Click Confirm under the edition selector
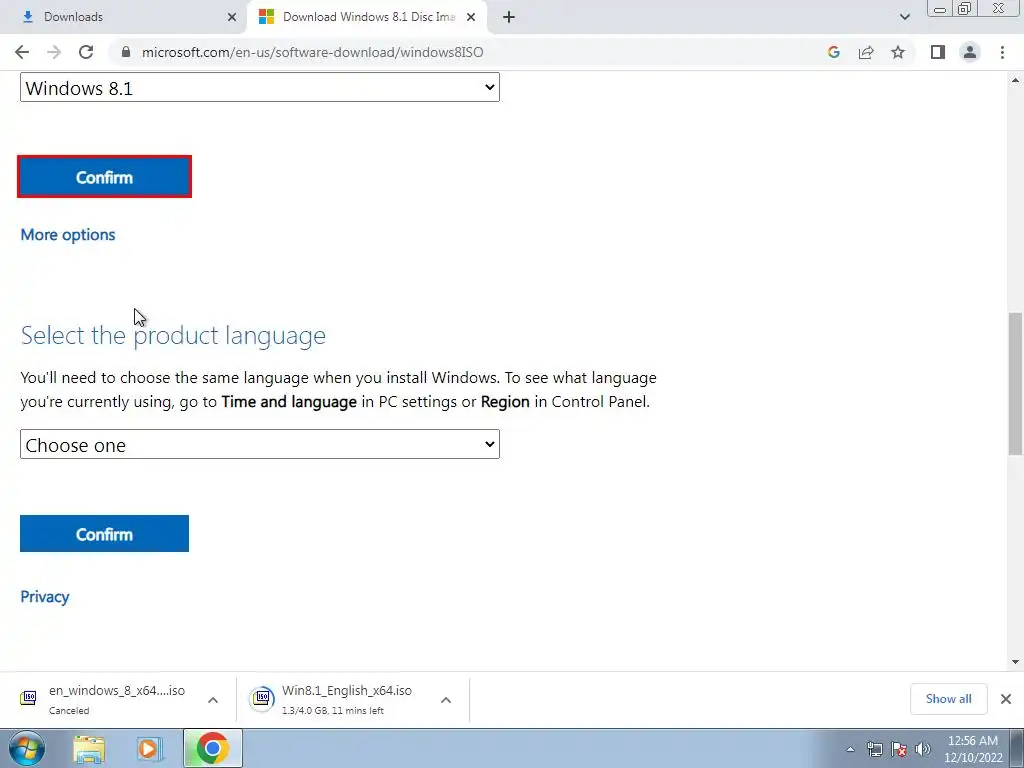 tap(104, 177)
